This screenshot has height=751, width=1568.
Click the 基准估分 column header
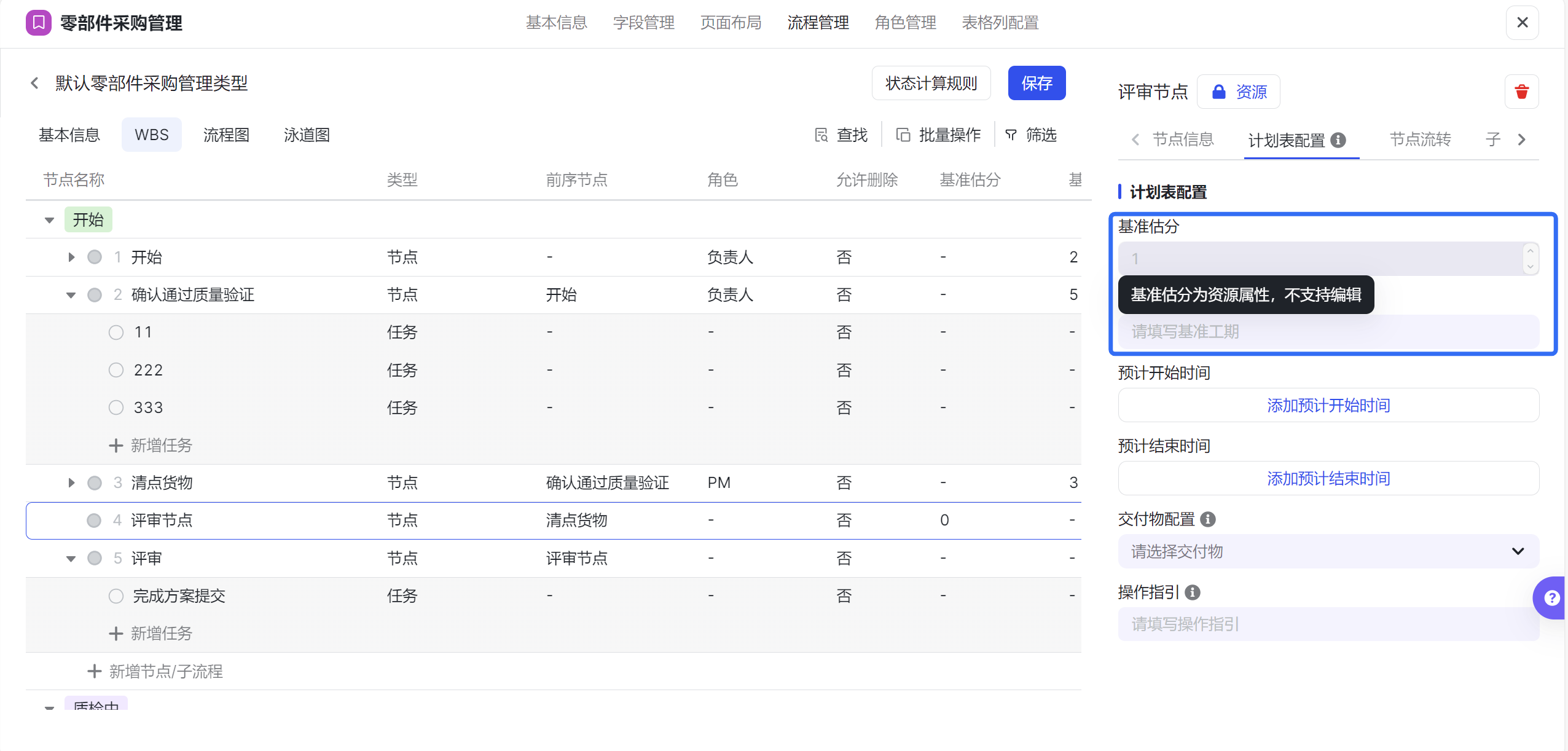tap(970, 179)
